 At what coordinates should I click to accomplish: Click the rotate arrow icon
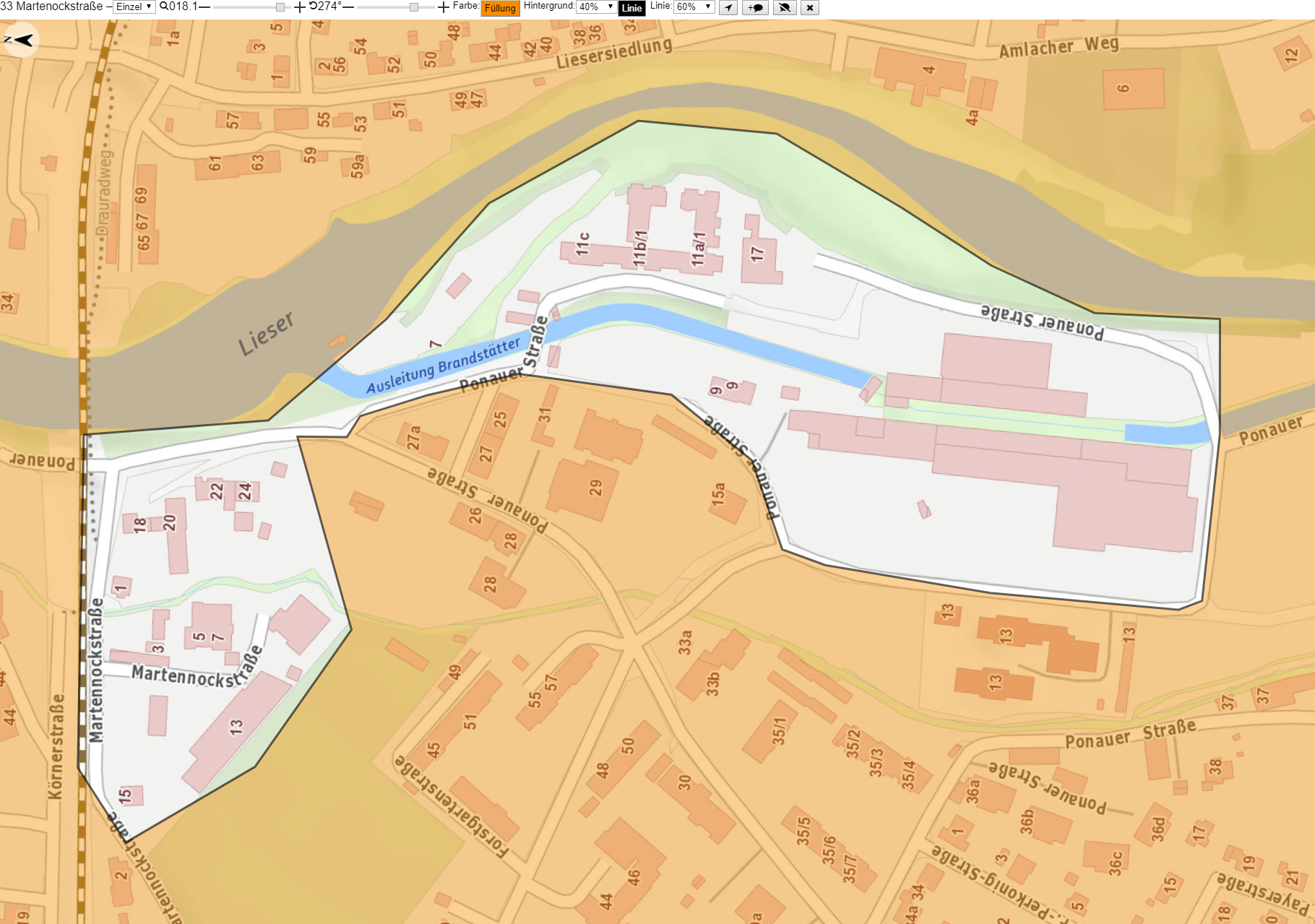314,7
